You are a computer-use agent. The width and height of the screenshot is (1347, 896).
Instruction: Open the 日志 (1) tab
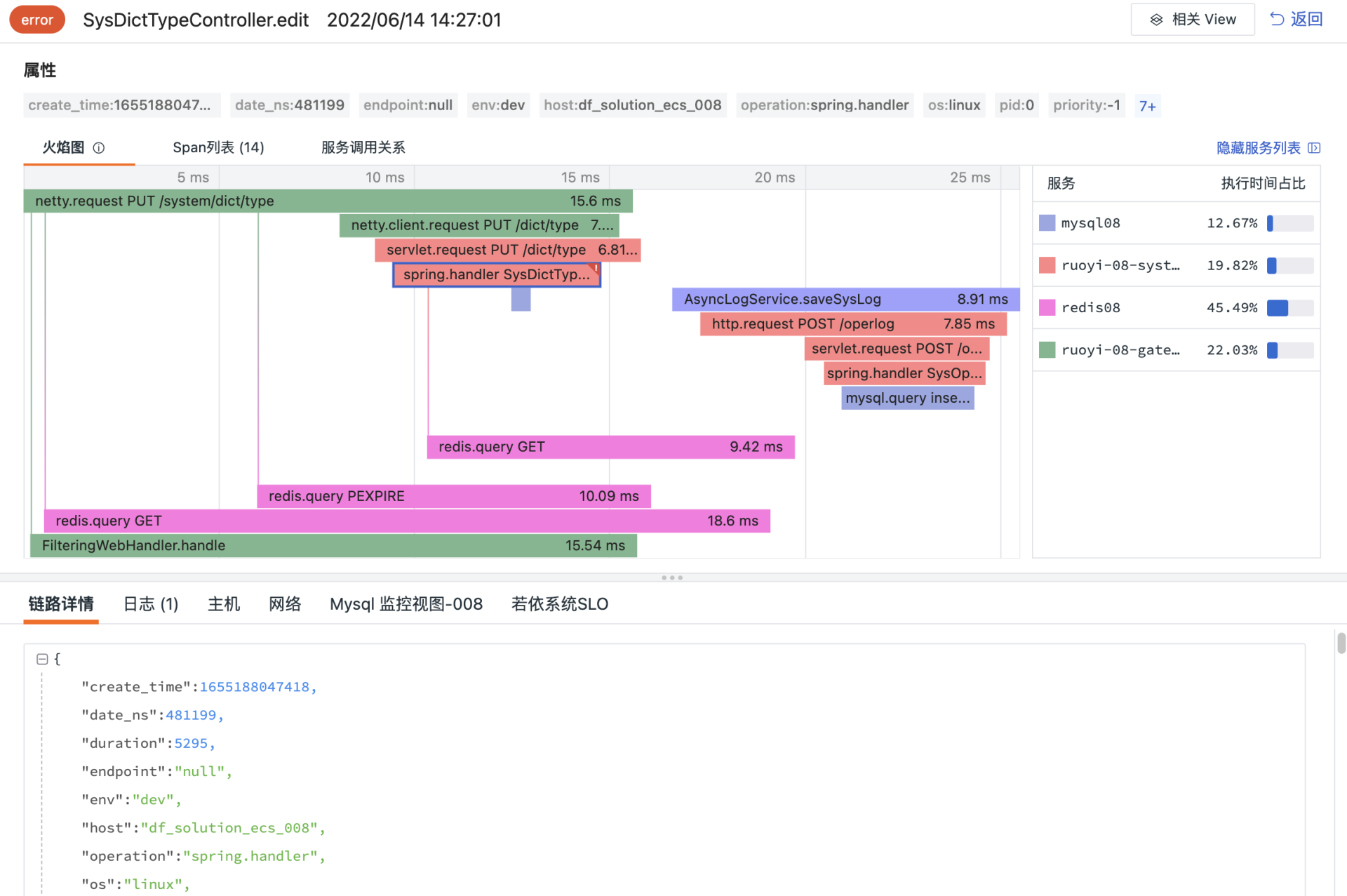click(x=151, y=604)
